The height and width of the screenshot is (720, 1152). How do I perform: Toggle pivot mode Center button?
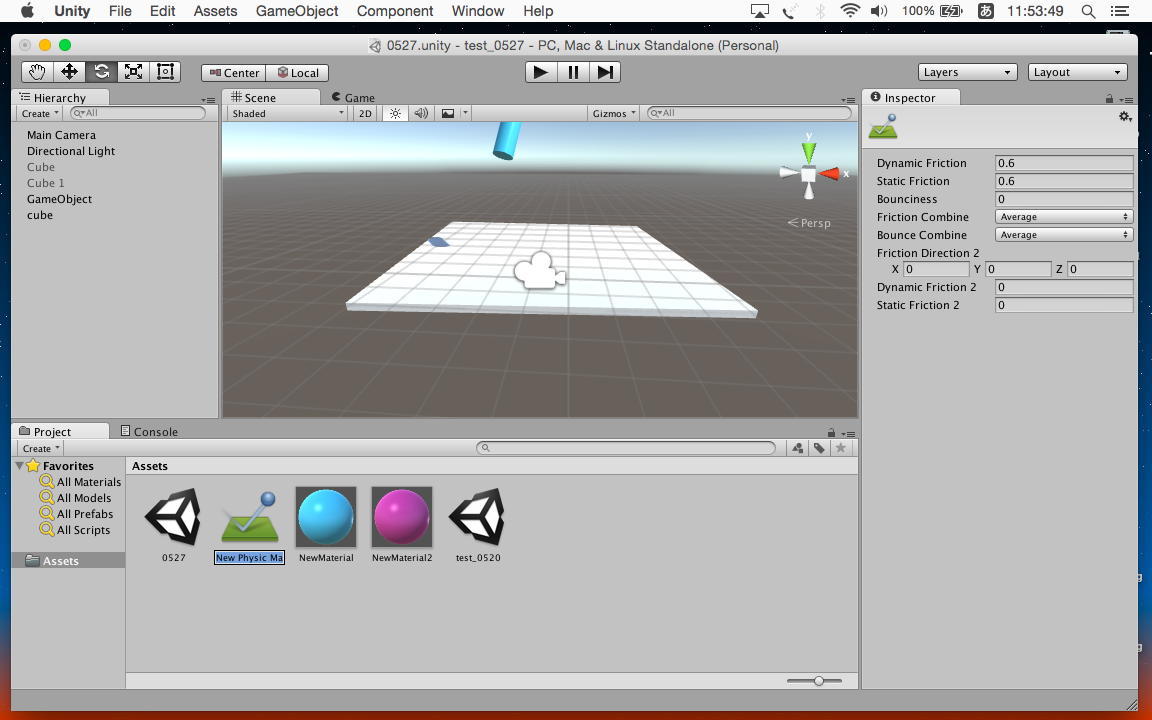pyautogui.click(x=234, y=73)
